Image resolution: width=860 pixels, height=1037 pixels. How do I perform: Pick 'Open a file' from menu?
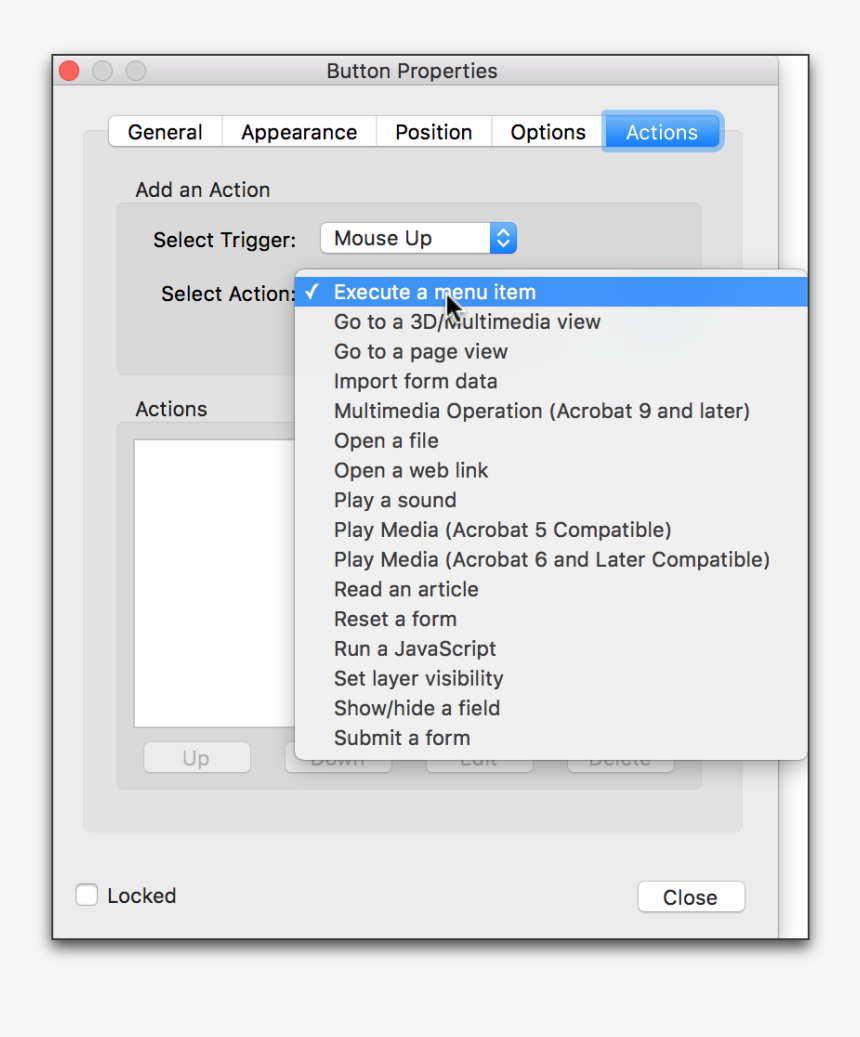tap(386, 441)
